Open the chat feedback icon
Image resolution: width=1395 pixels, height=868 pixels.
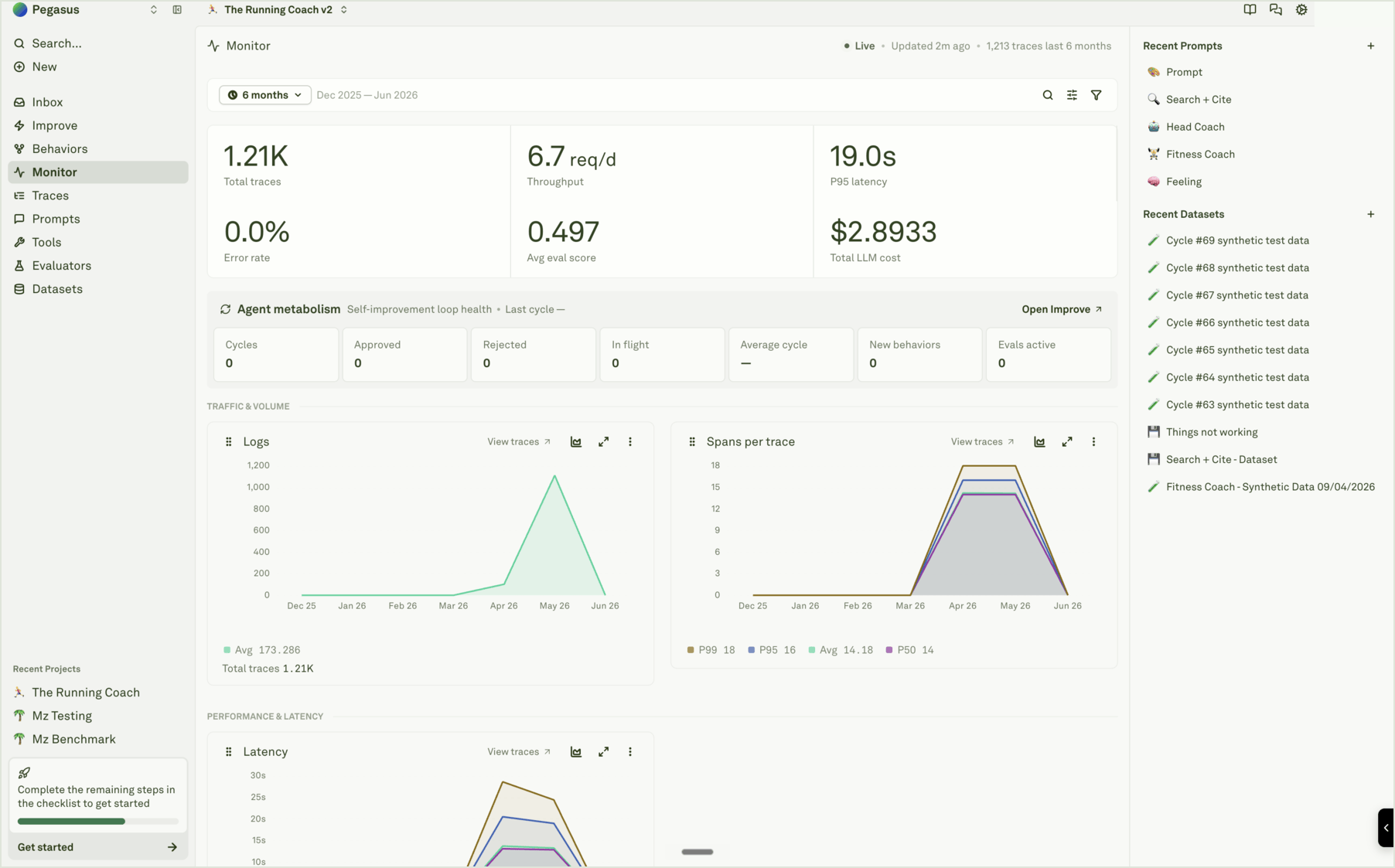click(x=1276, y=10)
